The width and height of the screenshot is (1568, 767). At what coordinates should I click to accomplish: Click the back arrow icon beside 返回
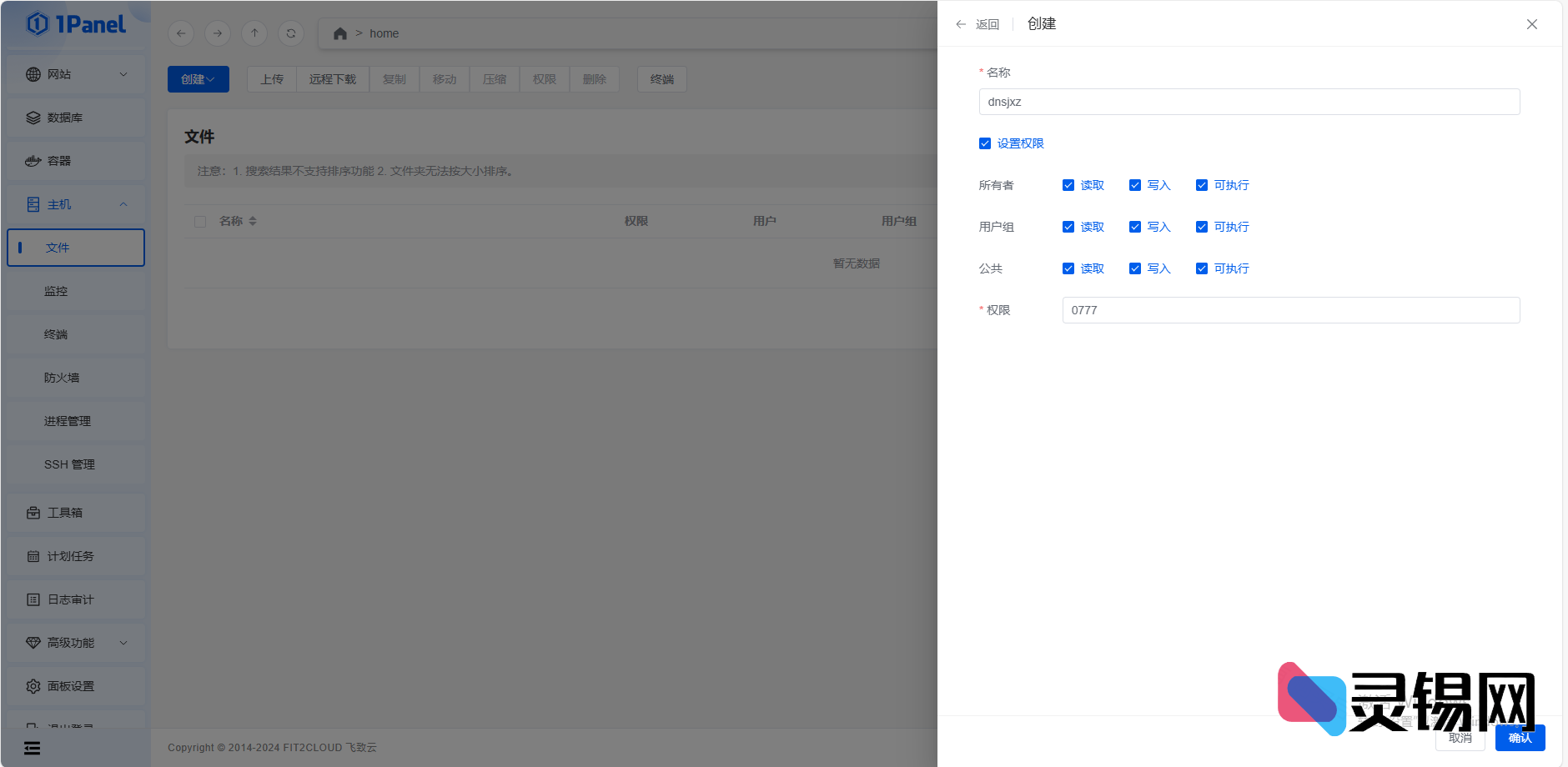[x=961, y=24]
